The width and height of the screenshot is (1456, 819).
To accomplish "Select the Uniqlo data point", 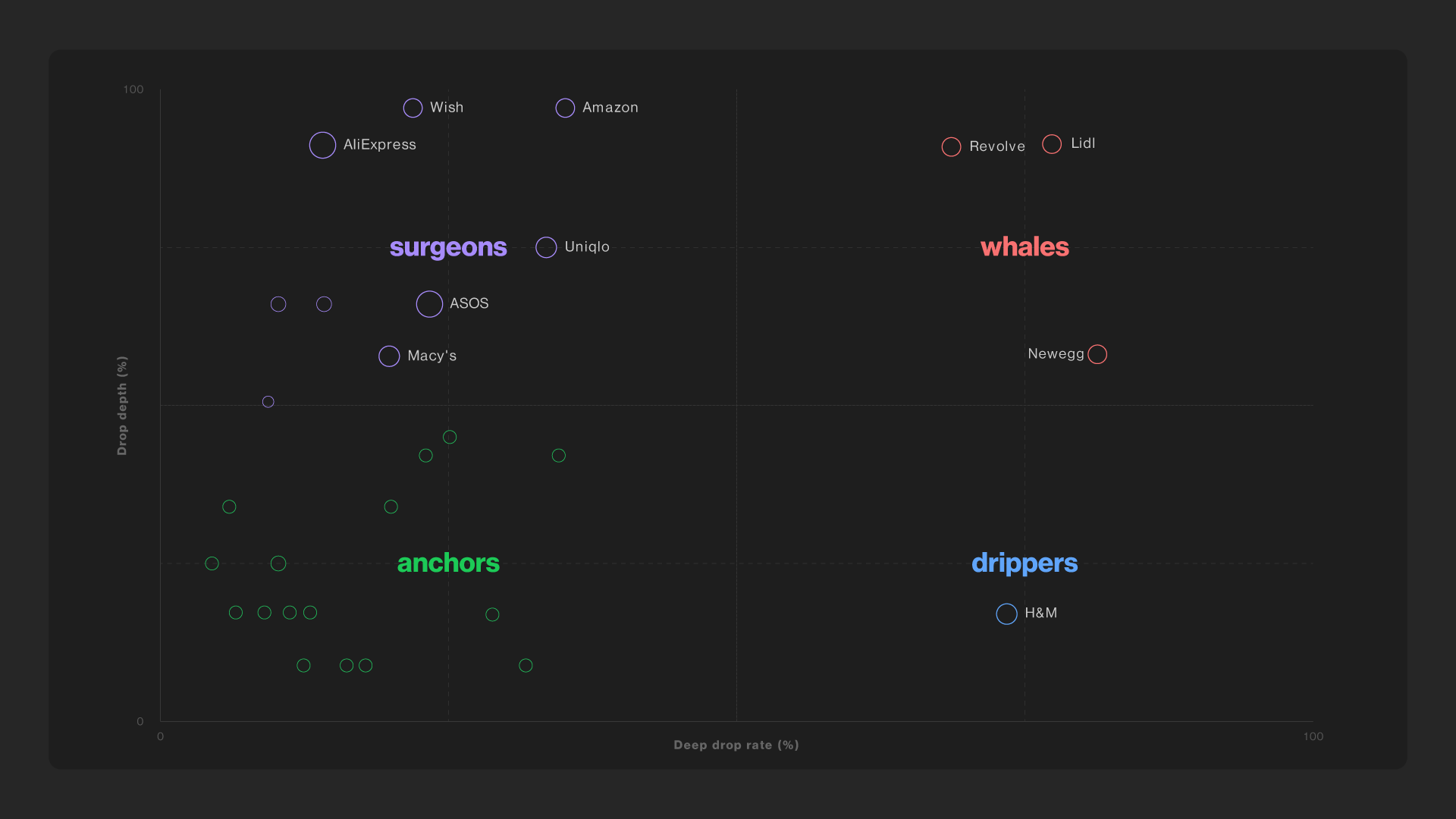I will coord(546,247).
